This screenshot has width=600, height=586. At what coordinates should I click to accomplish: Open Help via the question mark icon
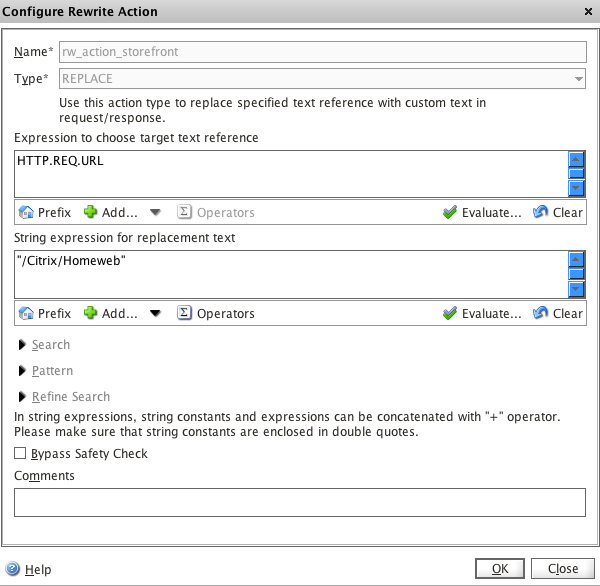(13, 569)
